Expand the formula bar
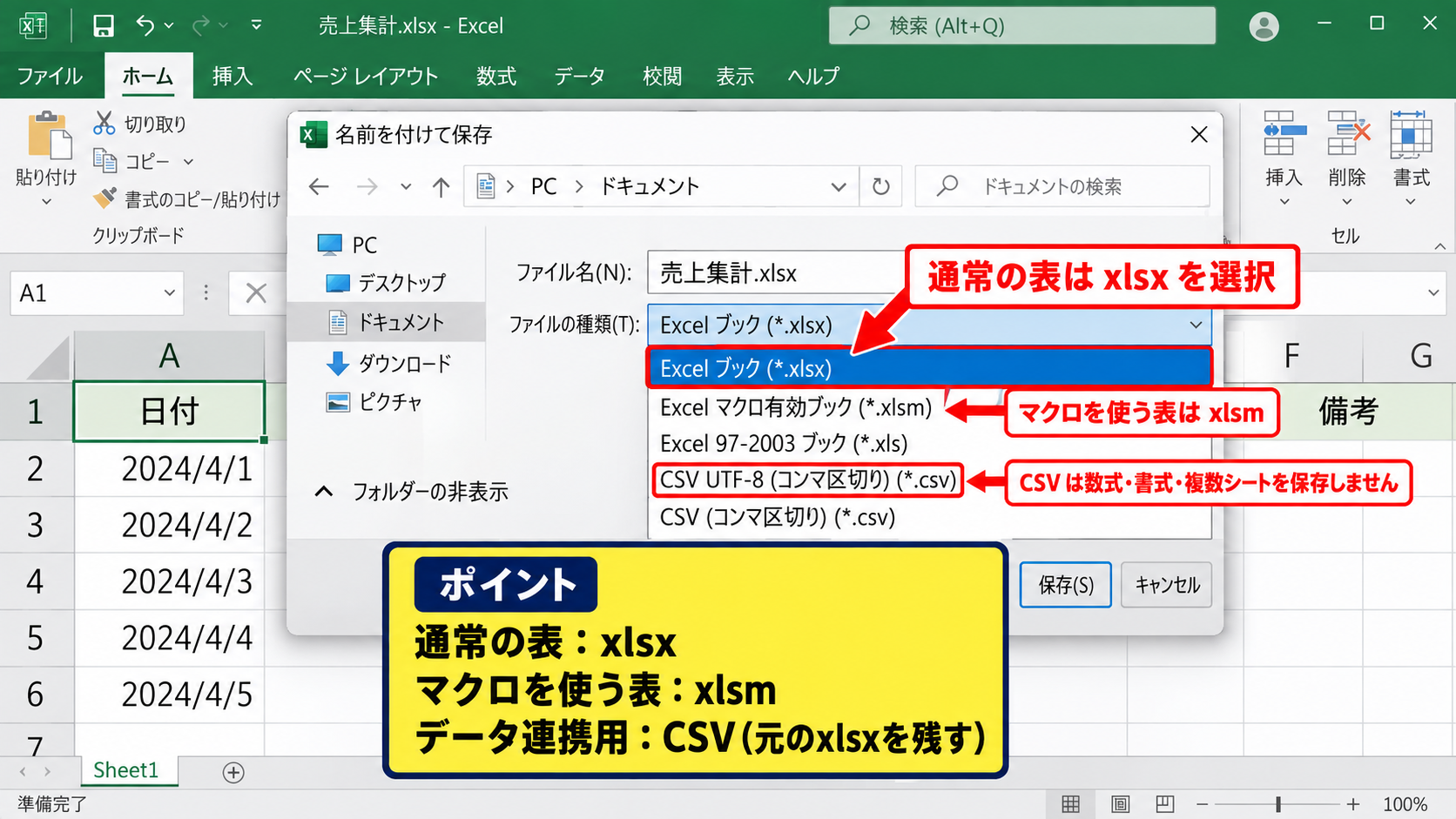The width and height of the screenshot is (1456, 819). point(1433,293)
